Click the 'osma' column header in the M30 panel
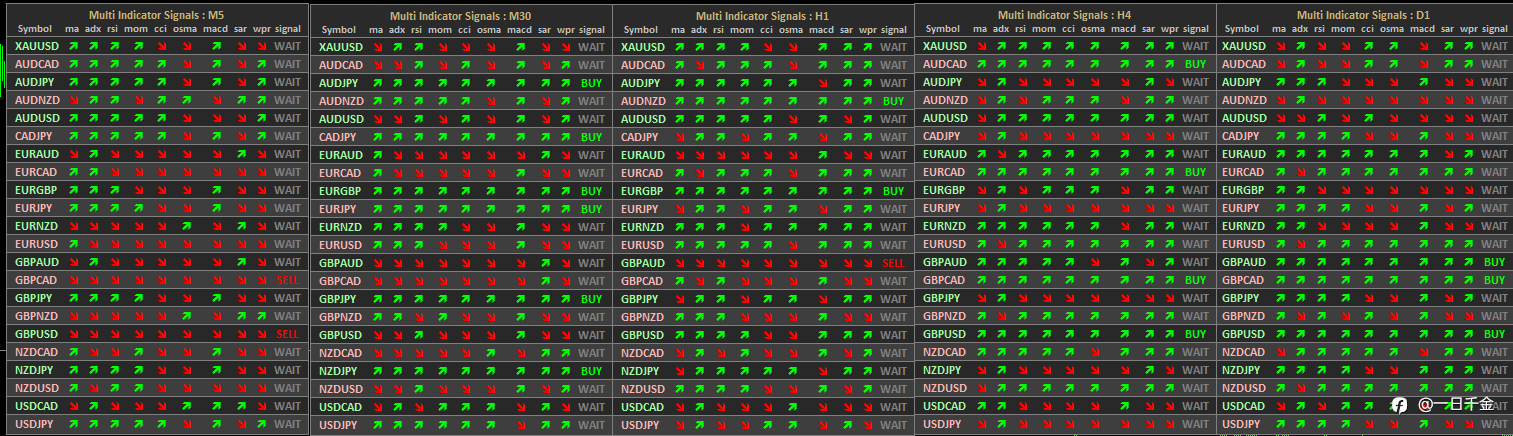 489,30
